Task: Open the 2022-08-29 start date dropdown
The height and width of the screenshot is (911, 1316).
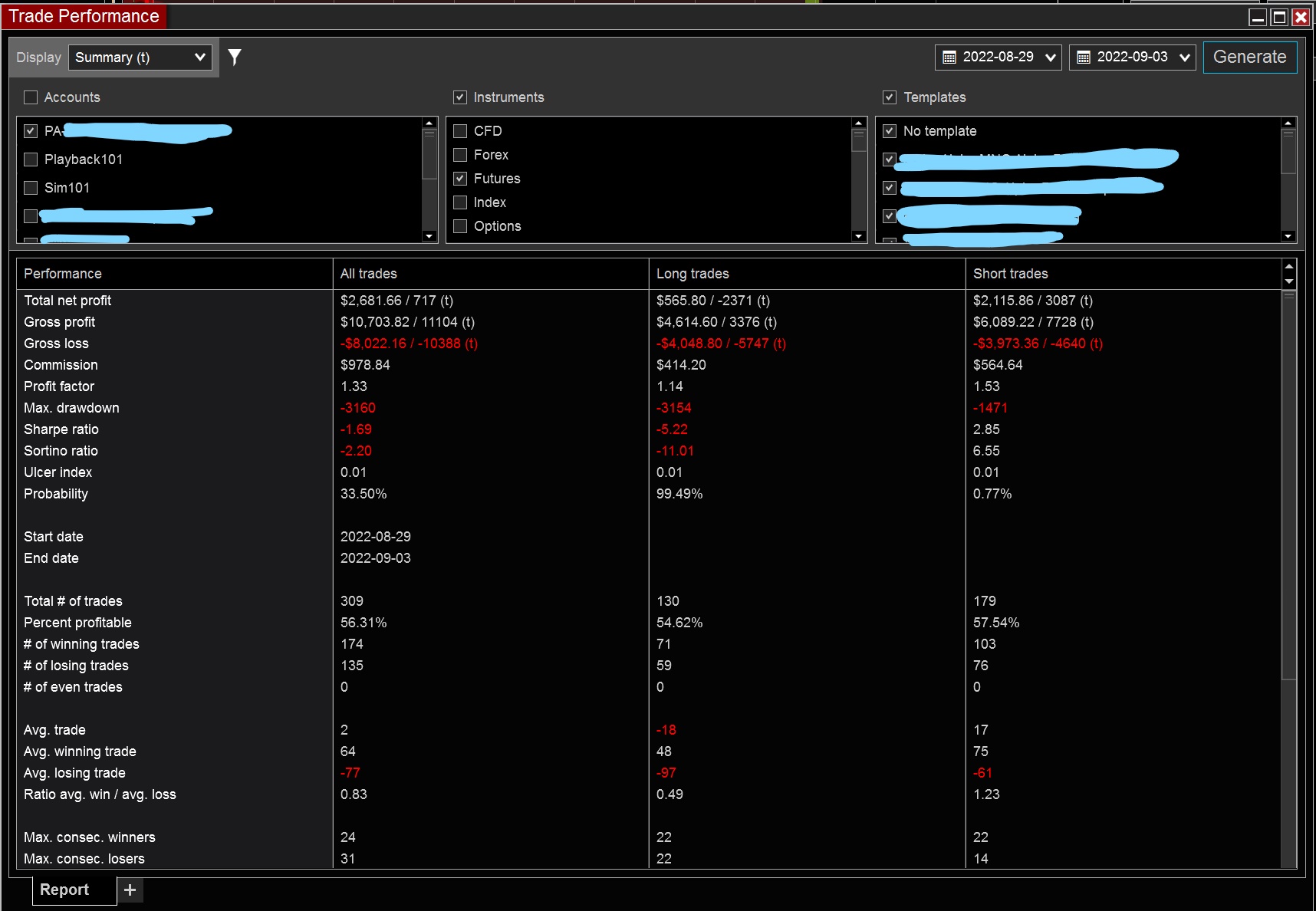Action: [999, 58]
